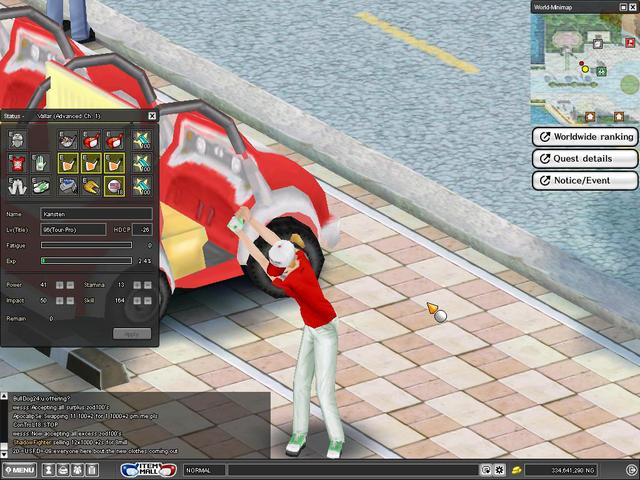The image size is (640, 480).
Task: Open Worldwide ranking
Action: (585, 137)
